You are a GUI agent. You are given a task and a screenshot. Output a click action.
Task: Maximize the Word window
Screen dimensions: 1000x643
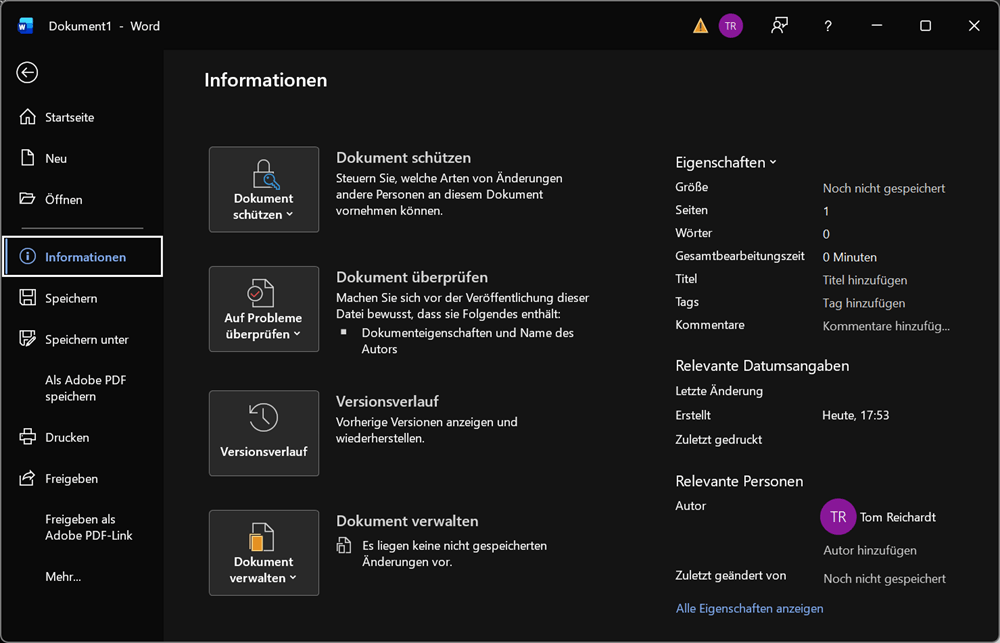[x=925, y=26]
